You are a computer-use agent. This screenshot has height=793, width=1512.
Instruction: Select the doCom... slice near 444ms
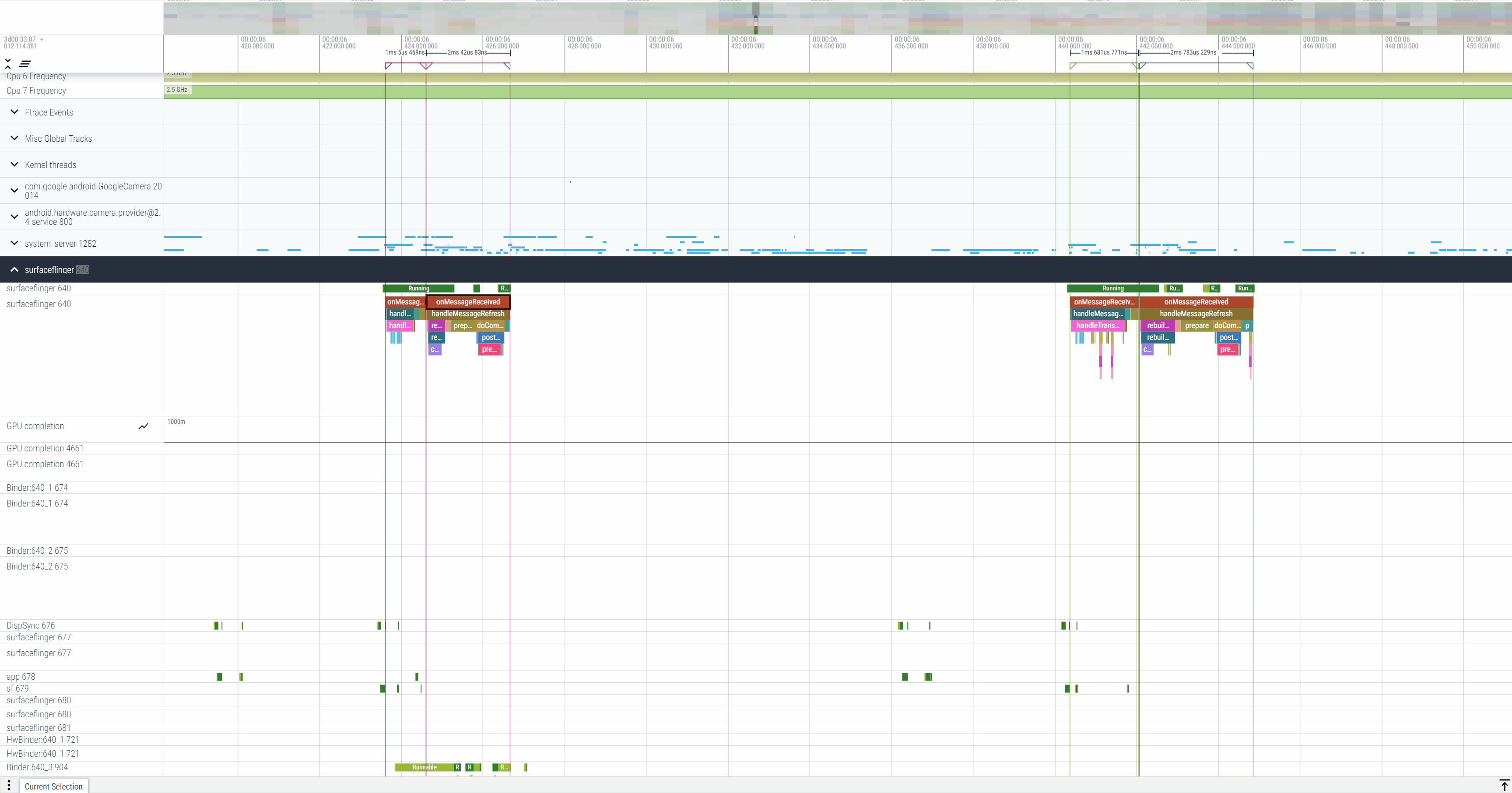point(1228,325)
